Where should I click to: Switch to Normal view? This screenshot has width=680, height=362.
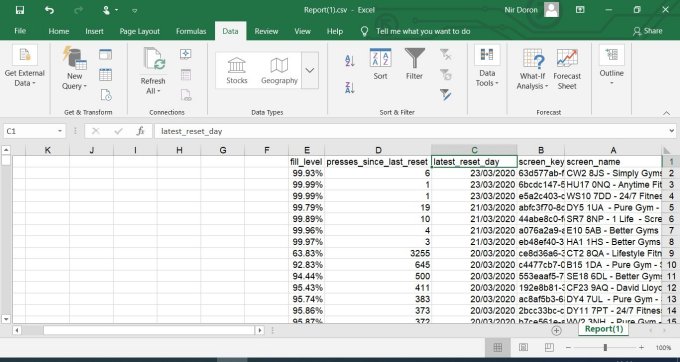(x=497, y=347)
